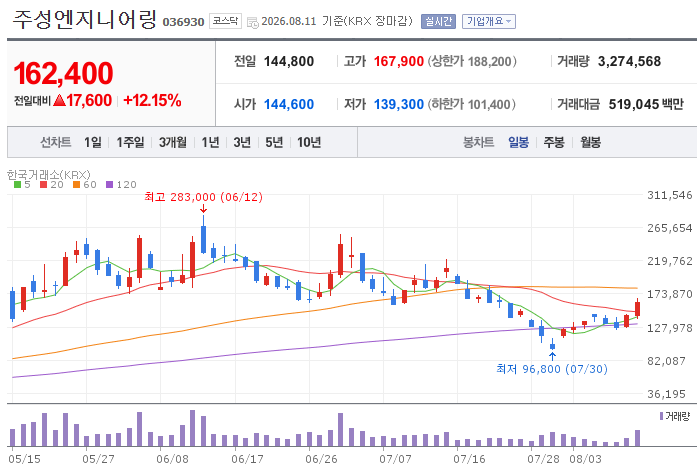Click the 상한가 188,200 text
The height and width of the screenshot is (469, 697).
(472, 61)
